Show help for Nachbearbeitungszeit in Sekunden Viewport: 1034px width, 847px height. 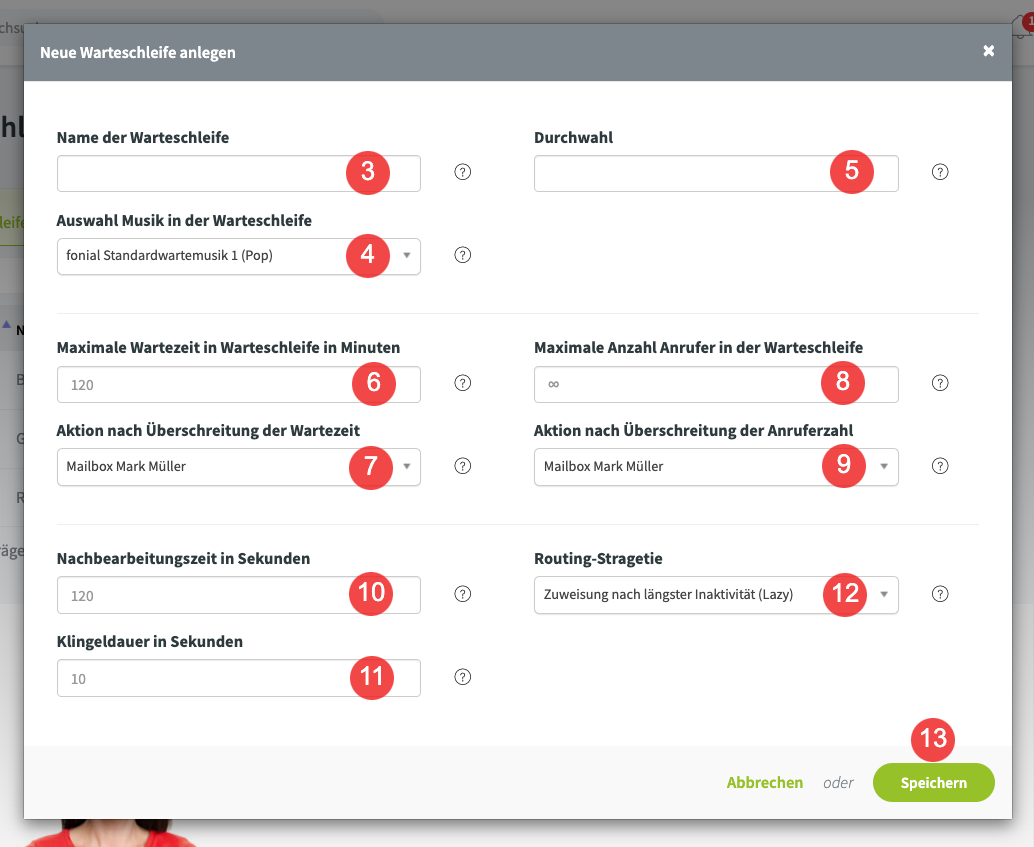tap(463, 594)
